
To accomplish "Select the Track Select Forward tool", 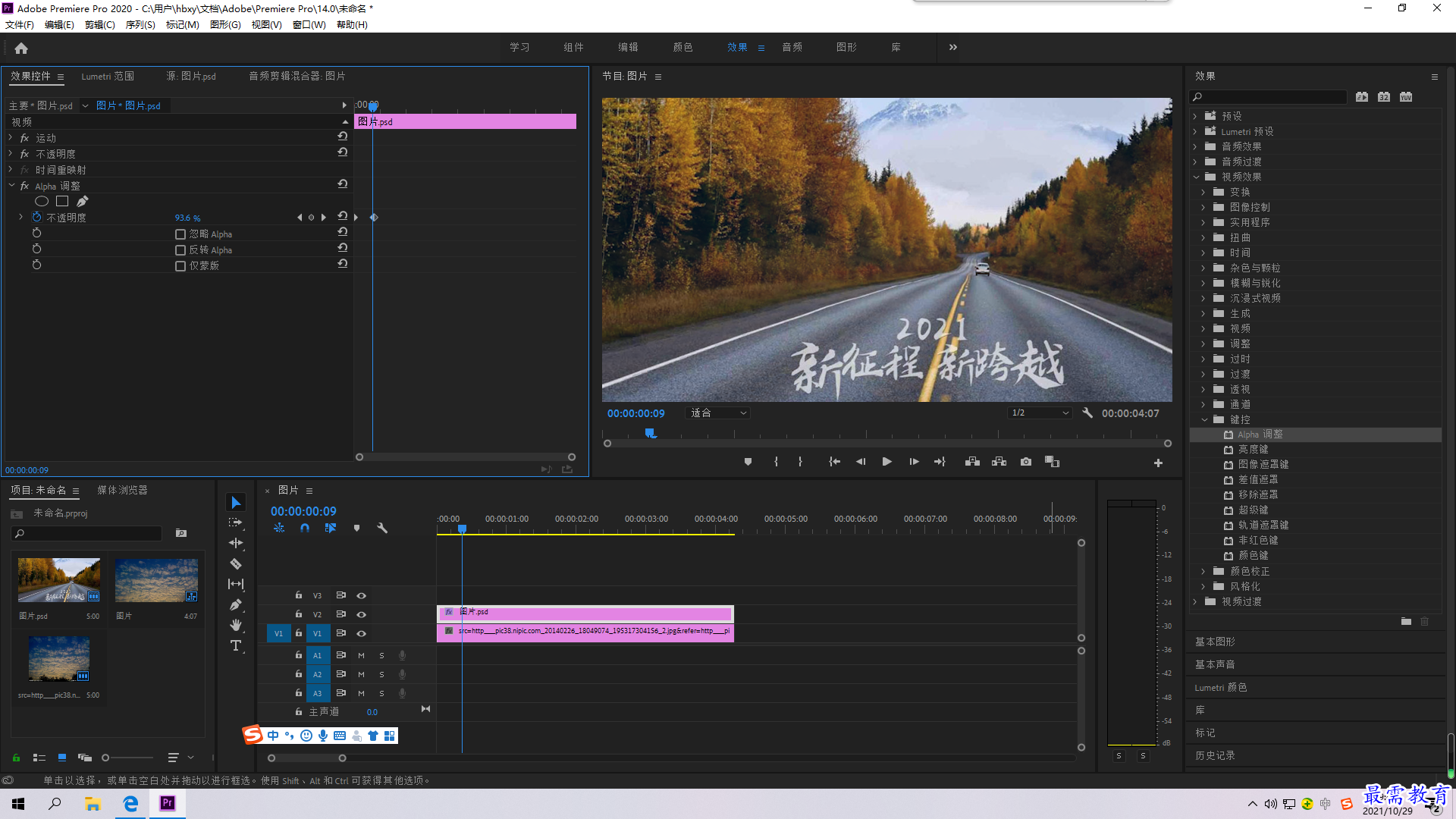I will pos(236,522).
